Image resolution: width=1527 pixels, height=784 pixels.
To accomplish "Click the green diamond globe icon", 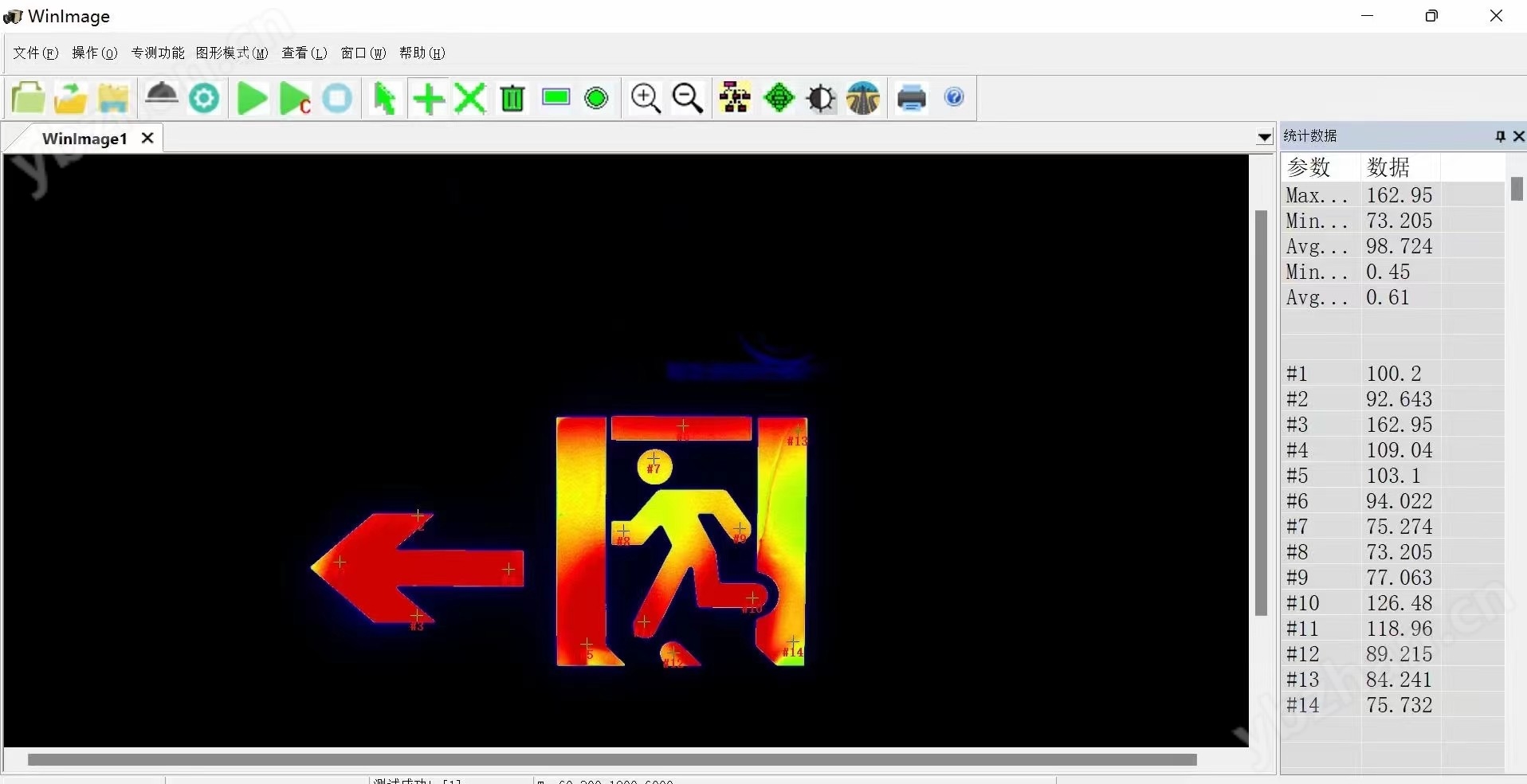I will coord(779,98).
